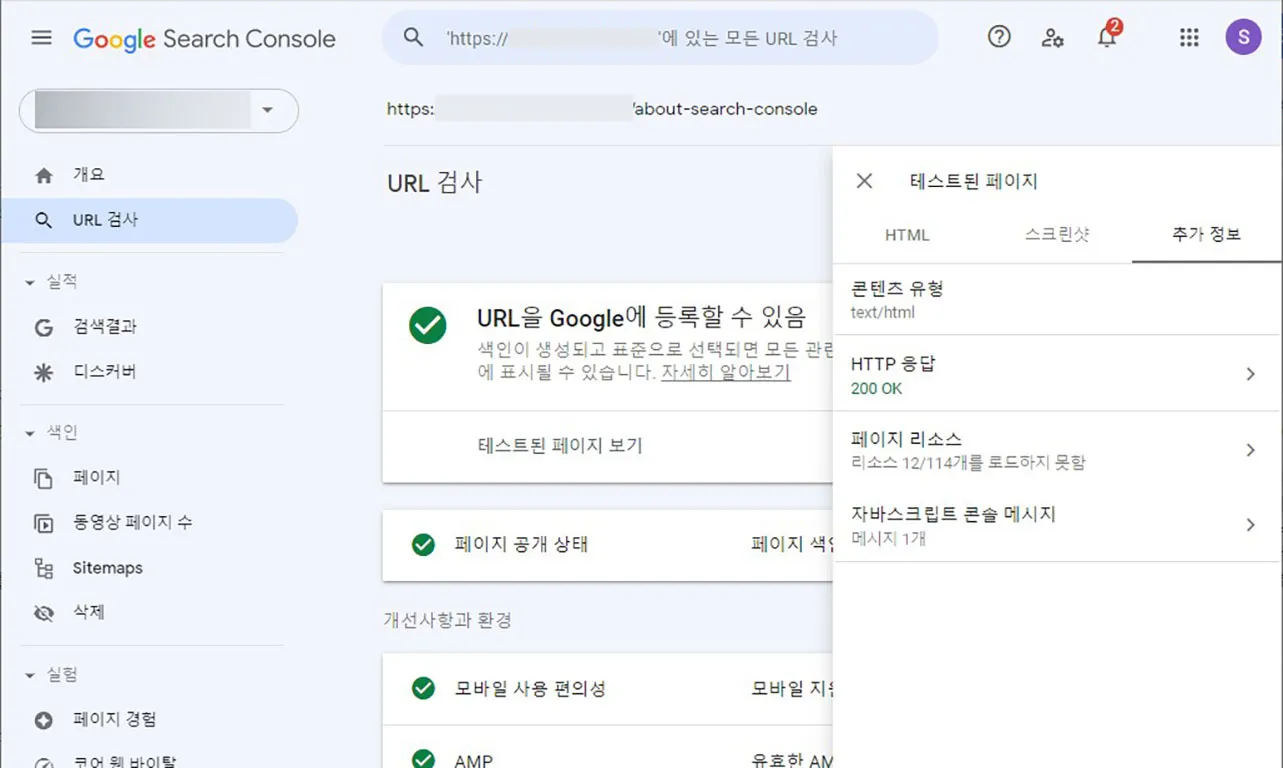Click the pages icon beside 페이지
This screenshot has width=1283, height=768.
click(x=43, y=478)
